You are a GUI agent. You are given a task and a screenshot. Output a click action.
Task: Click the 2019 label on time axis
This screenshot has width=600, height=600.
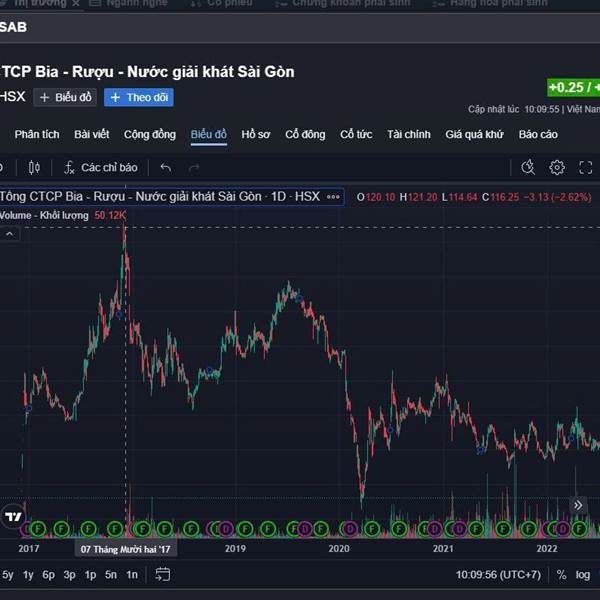(235, 548)
